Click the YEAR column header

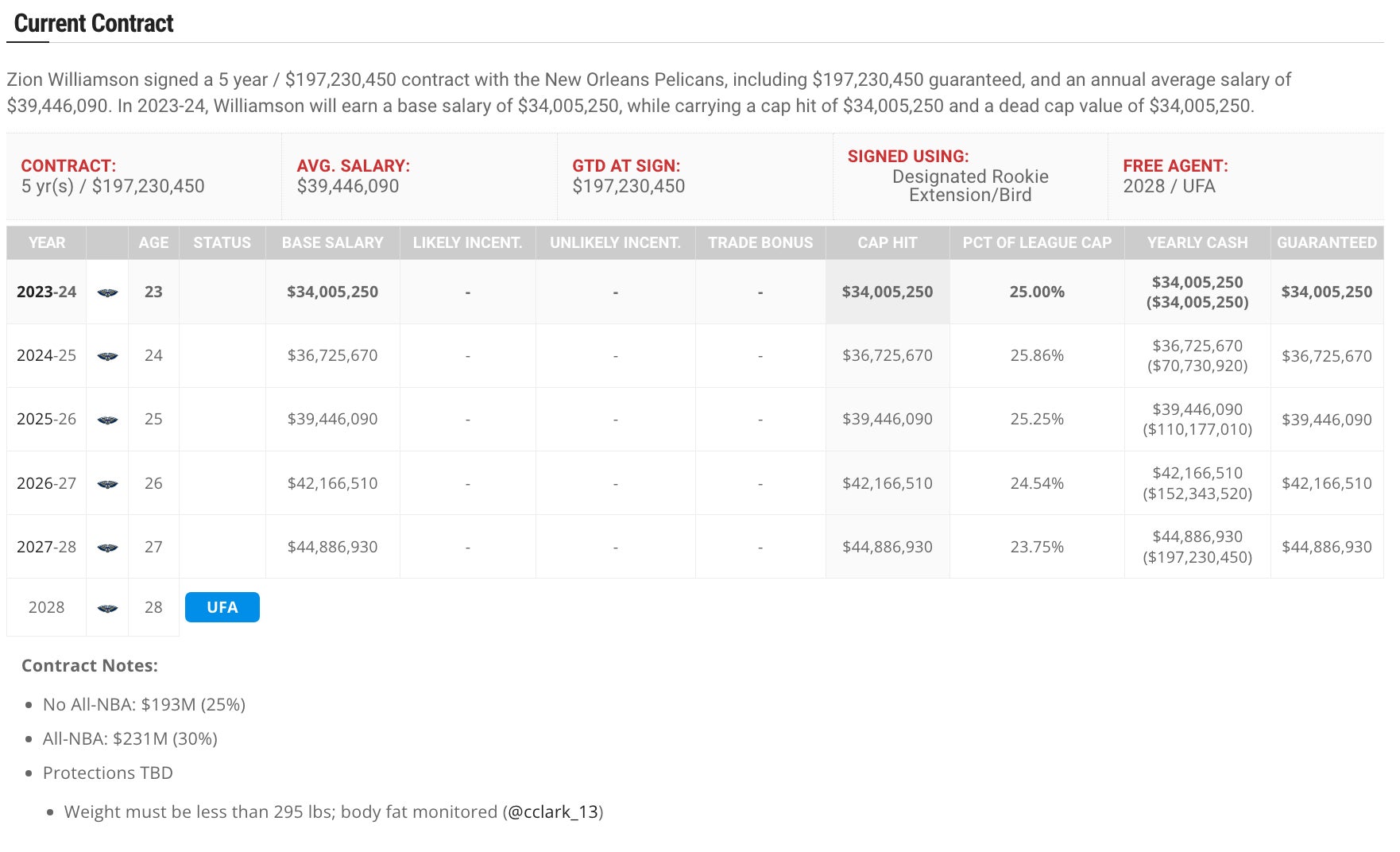[x=46, y=242]
